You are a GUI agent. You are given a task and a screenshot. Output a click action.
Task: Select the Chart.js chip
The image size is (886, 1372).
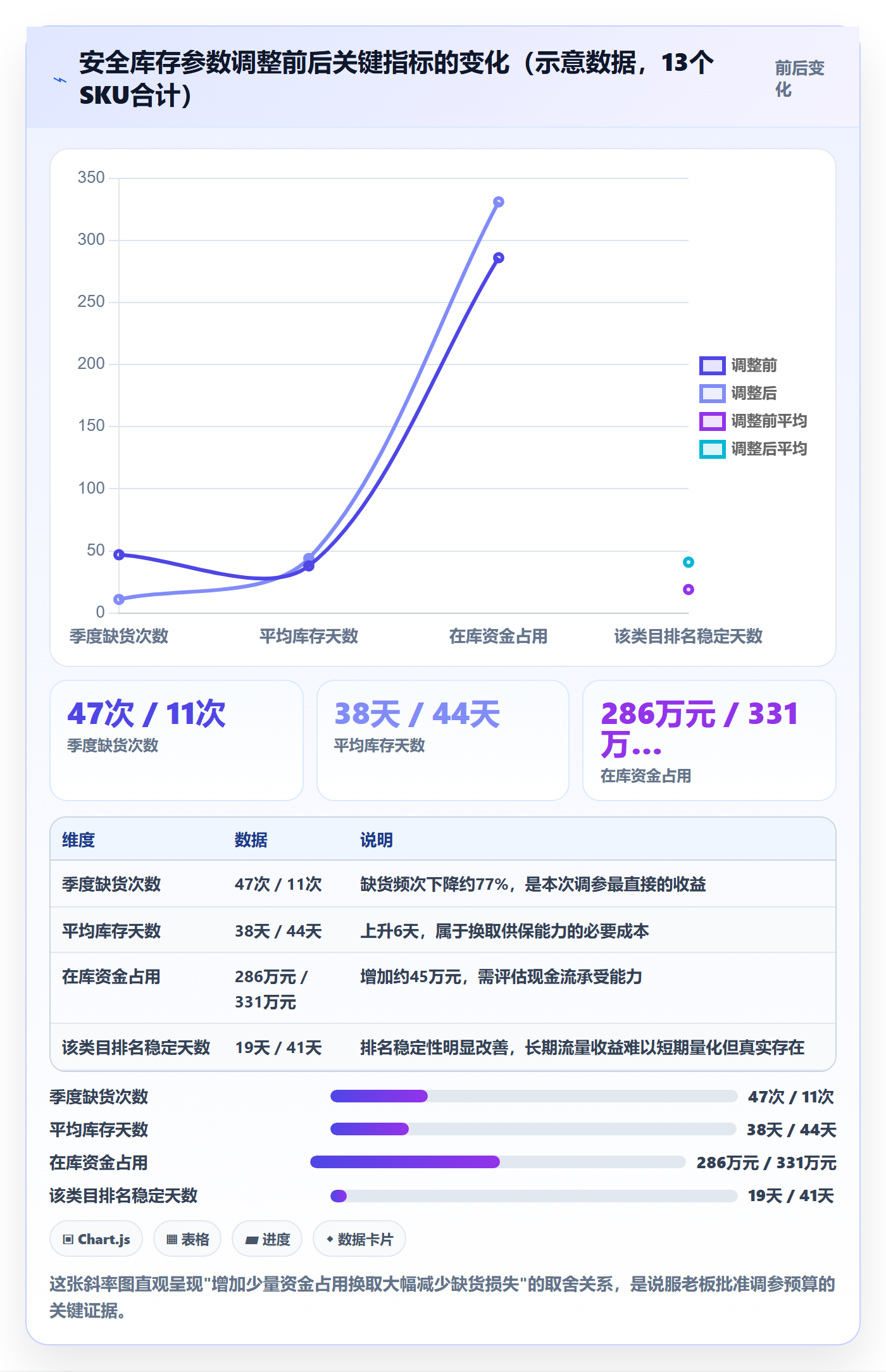pos(96,1238)
